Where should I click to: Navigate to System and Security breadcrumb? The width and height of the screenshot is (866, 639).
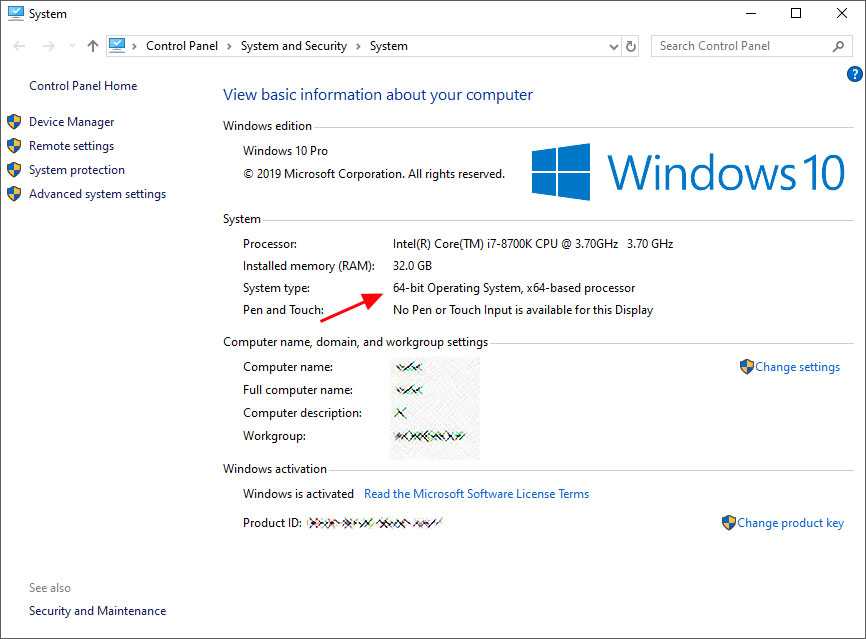293,45
